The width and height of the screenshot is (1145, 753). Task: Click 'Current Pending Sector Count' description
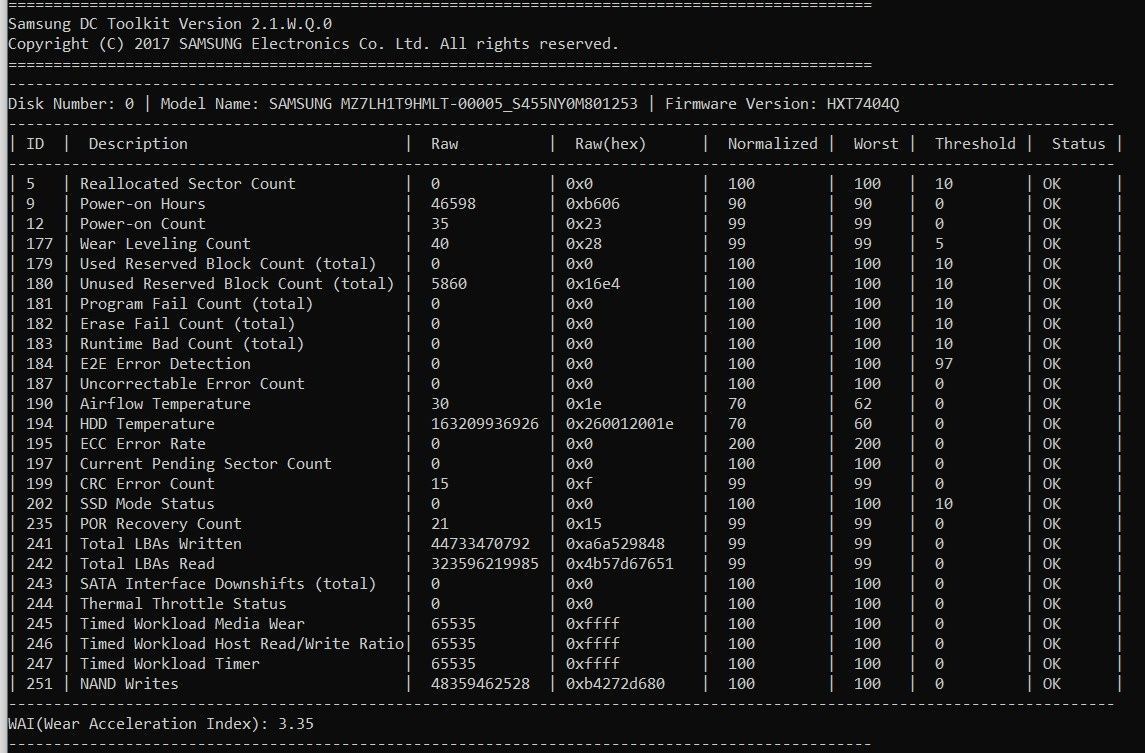point(205,464)
